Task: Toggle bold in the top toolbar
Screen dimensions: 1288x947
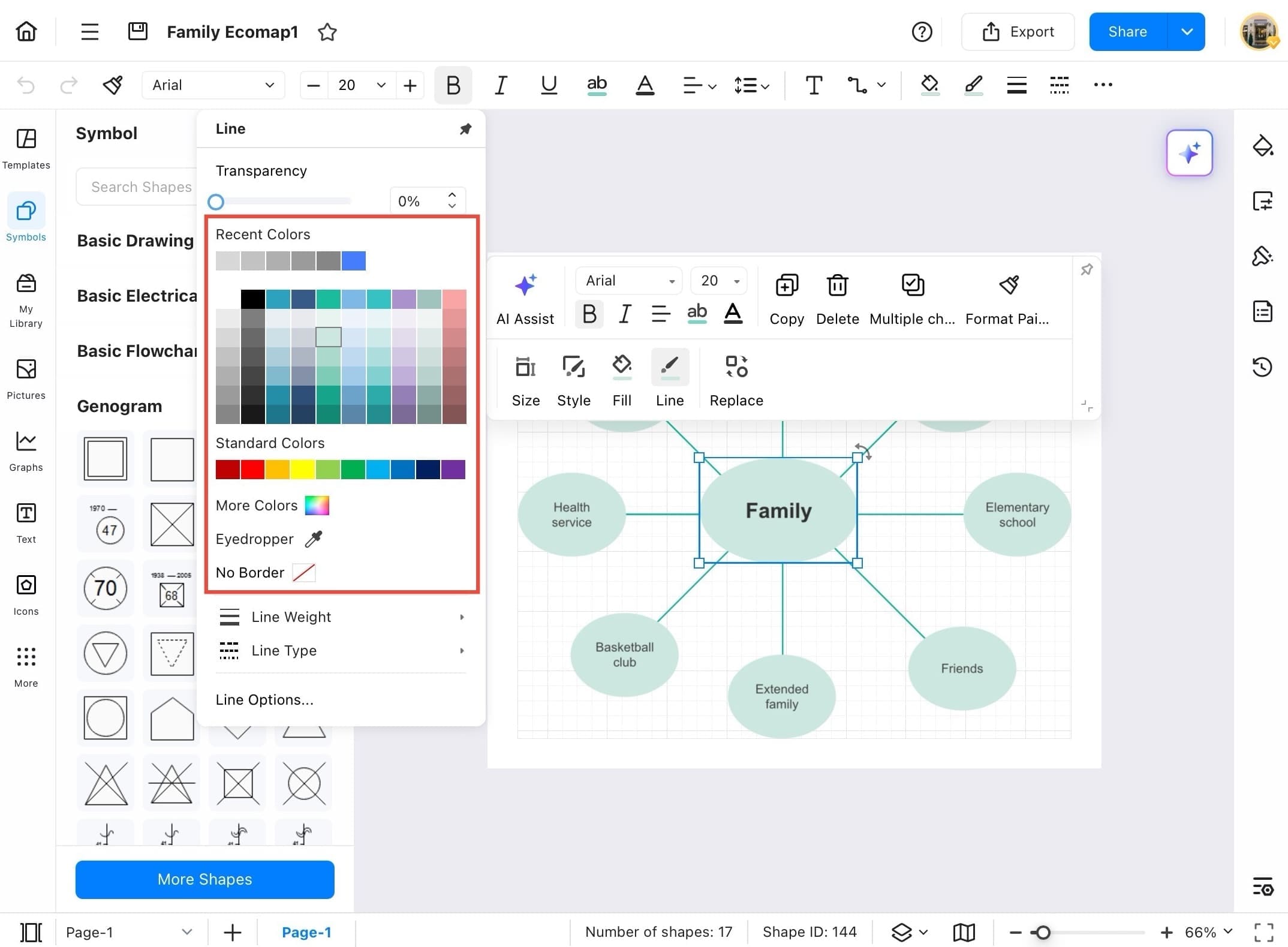Action: (453, 85)
